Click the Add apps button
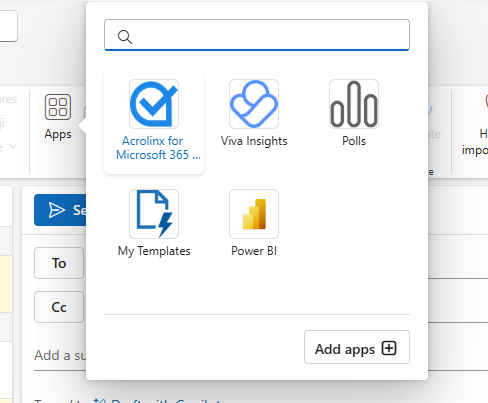Image resolution: width=488 pixels, height=403 pixels. pos(357,347)
